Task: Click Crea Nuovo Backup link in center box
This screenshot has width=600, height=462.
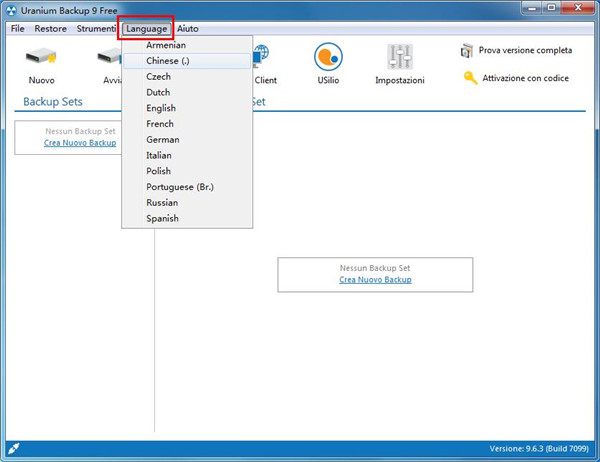Action: [375, 280]
